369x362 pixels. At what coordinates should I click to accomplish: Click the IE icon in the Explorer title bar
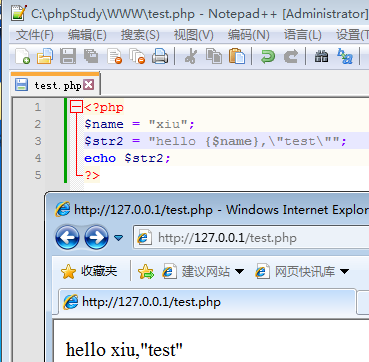click(62, 210)
